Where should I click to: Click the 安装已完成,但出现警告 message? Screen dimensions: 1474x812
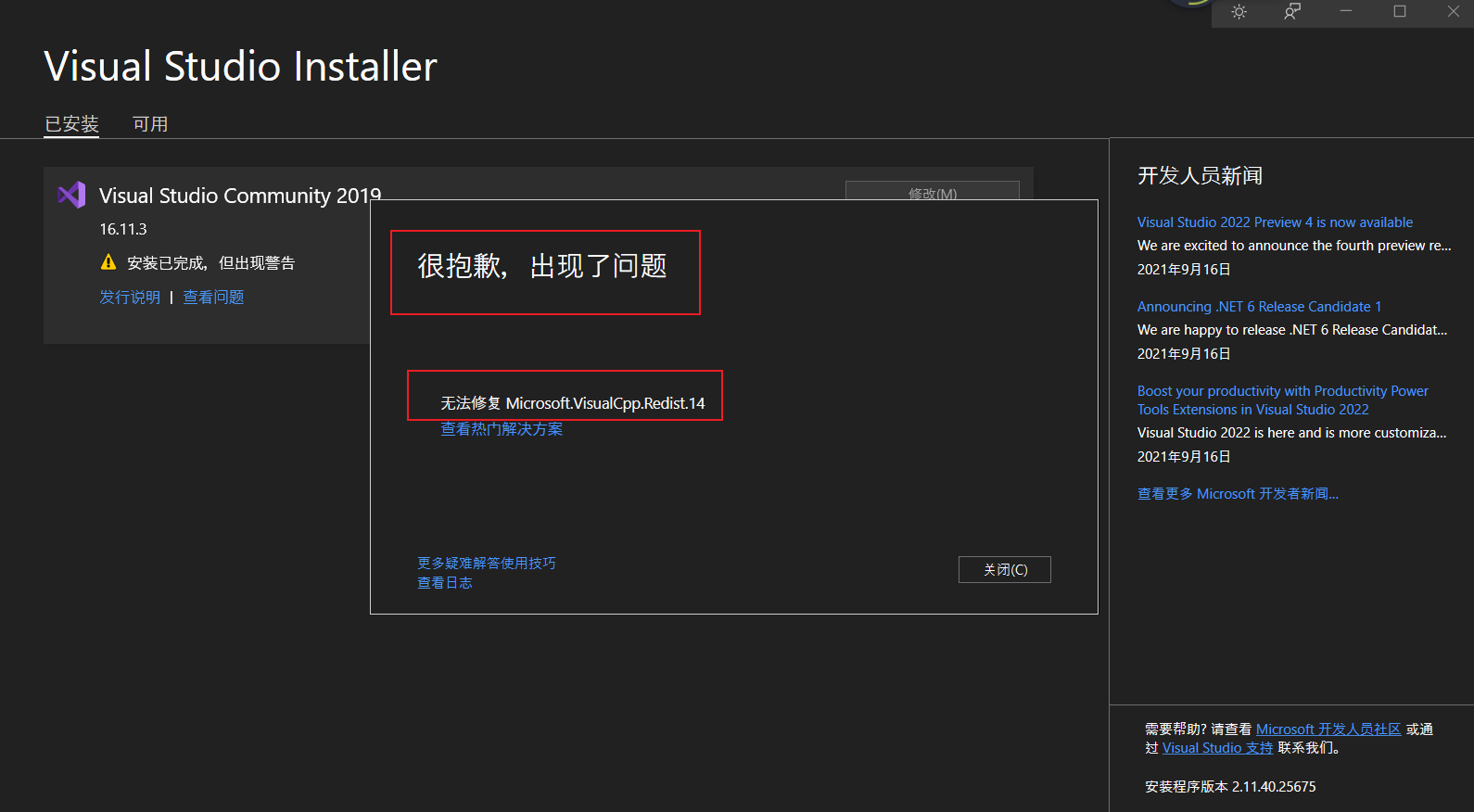point(211,263)
